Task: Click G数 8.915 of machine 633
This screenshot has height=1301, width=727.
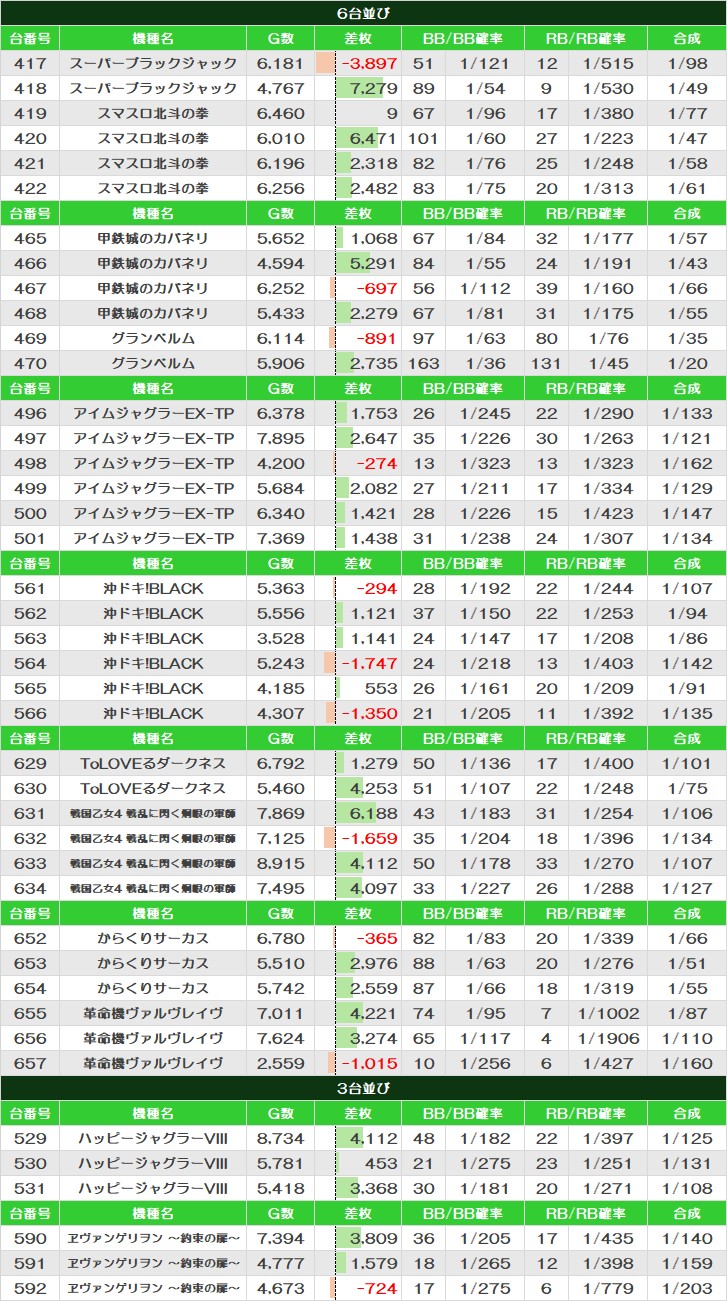Action: [280, 863]
